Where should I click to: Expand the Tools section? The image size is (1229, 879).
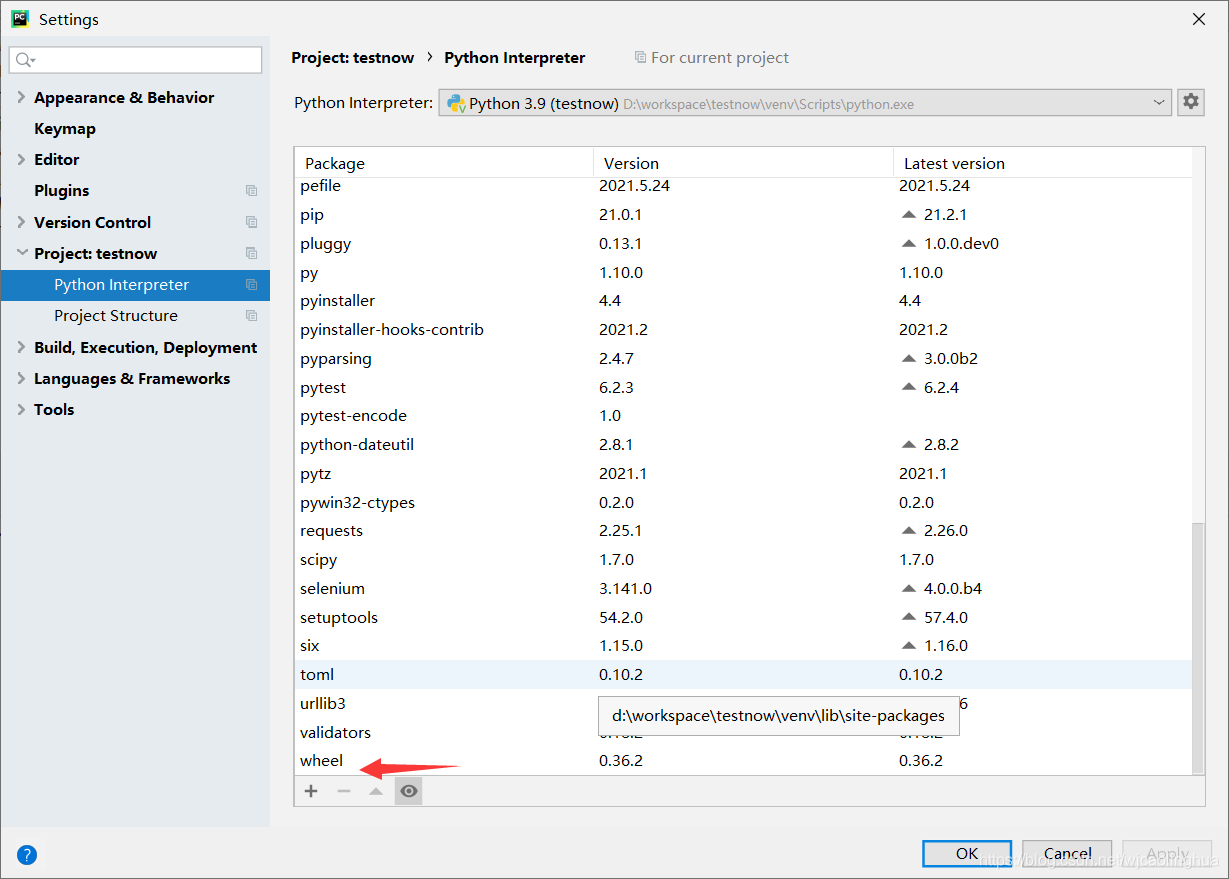tap(21, 409)
